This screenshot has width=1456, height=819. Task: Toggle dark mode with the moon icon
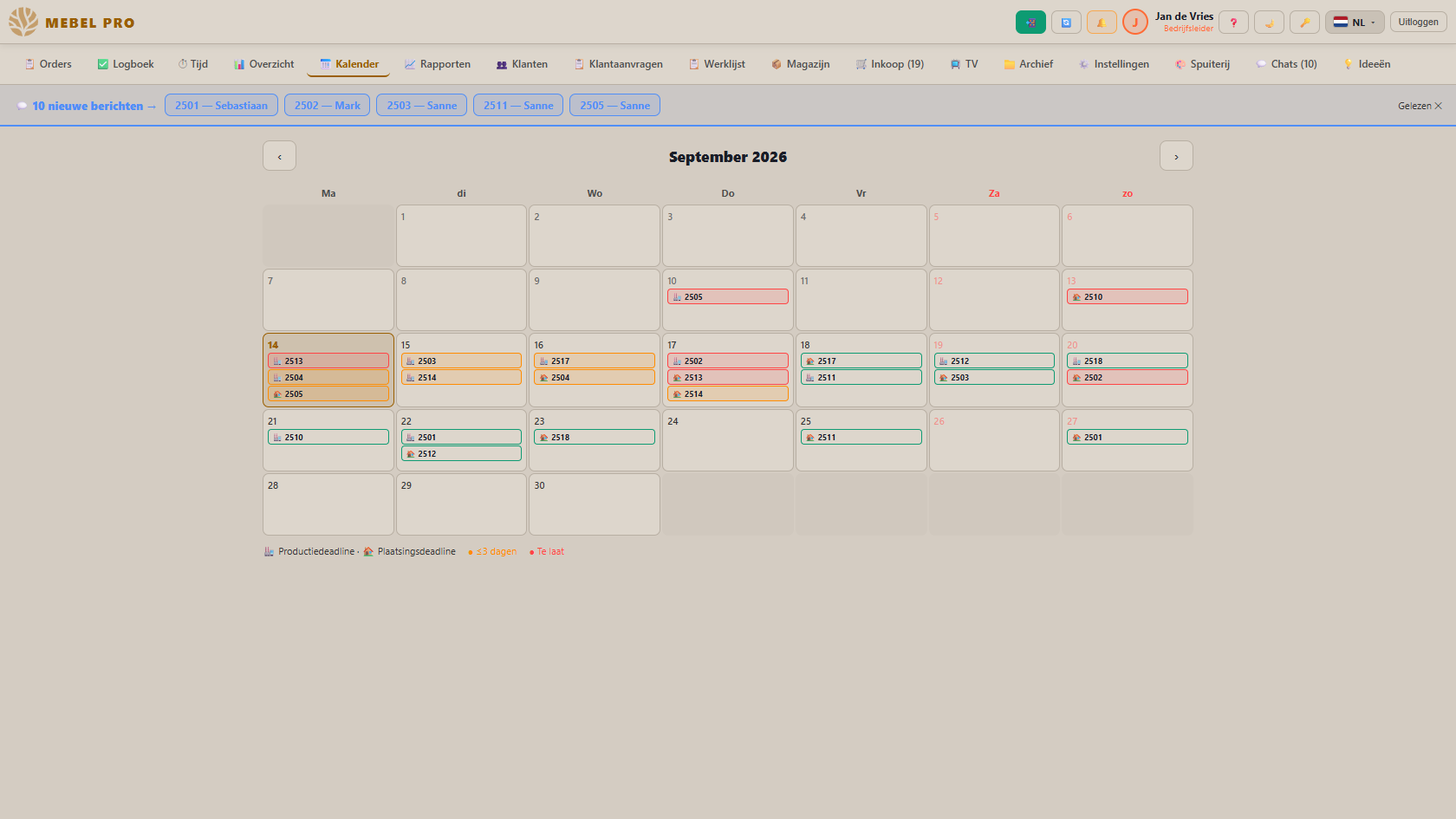[1269, 23]
